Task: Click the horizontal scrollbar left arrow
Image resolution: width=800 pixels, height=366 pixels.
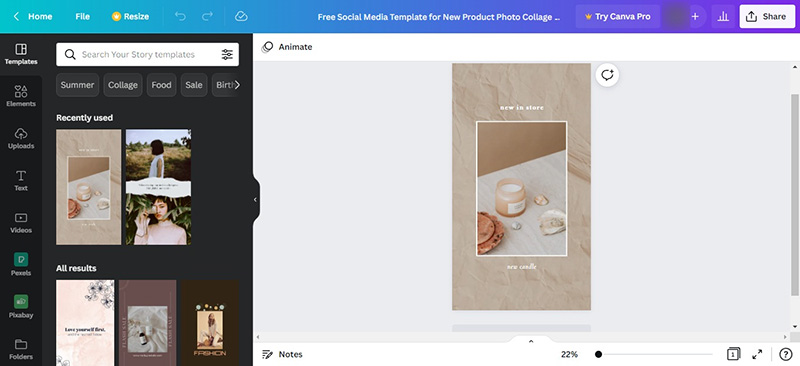Action: (x=258, y=337)
